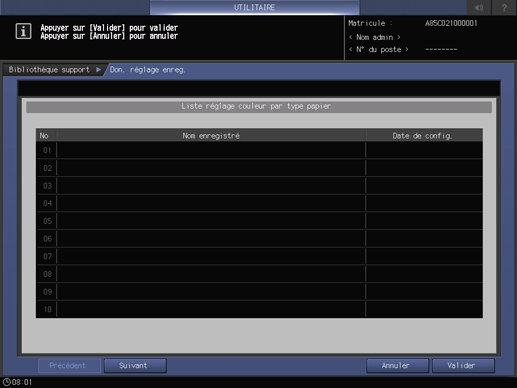Click the 08:01 time display

[x=22, y=382]
